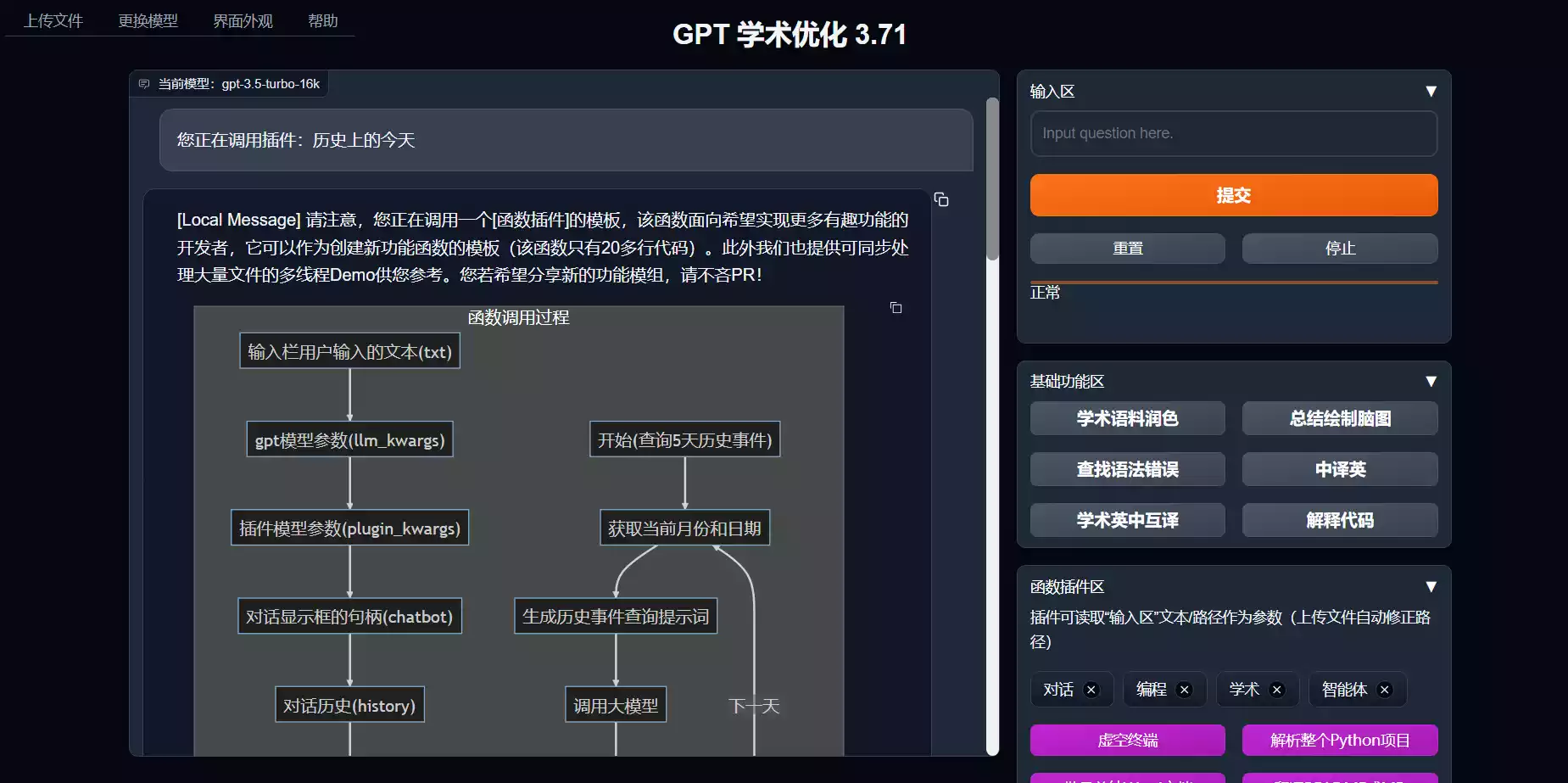Screen dimensions: 1568x783
Task: Launch 虚空终端 plugin
Action: (x=1127, y=740)
